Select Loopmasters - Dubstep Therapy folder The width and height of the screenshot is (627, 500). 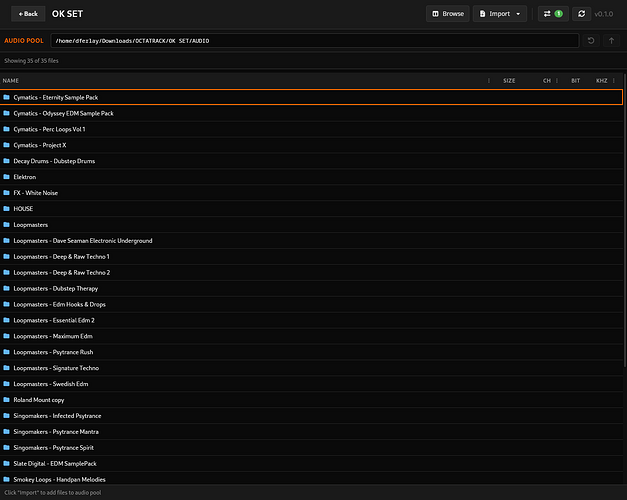tap(311, 288)
